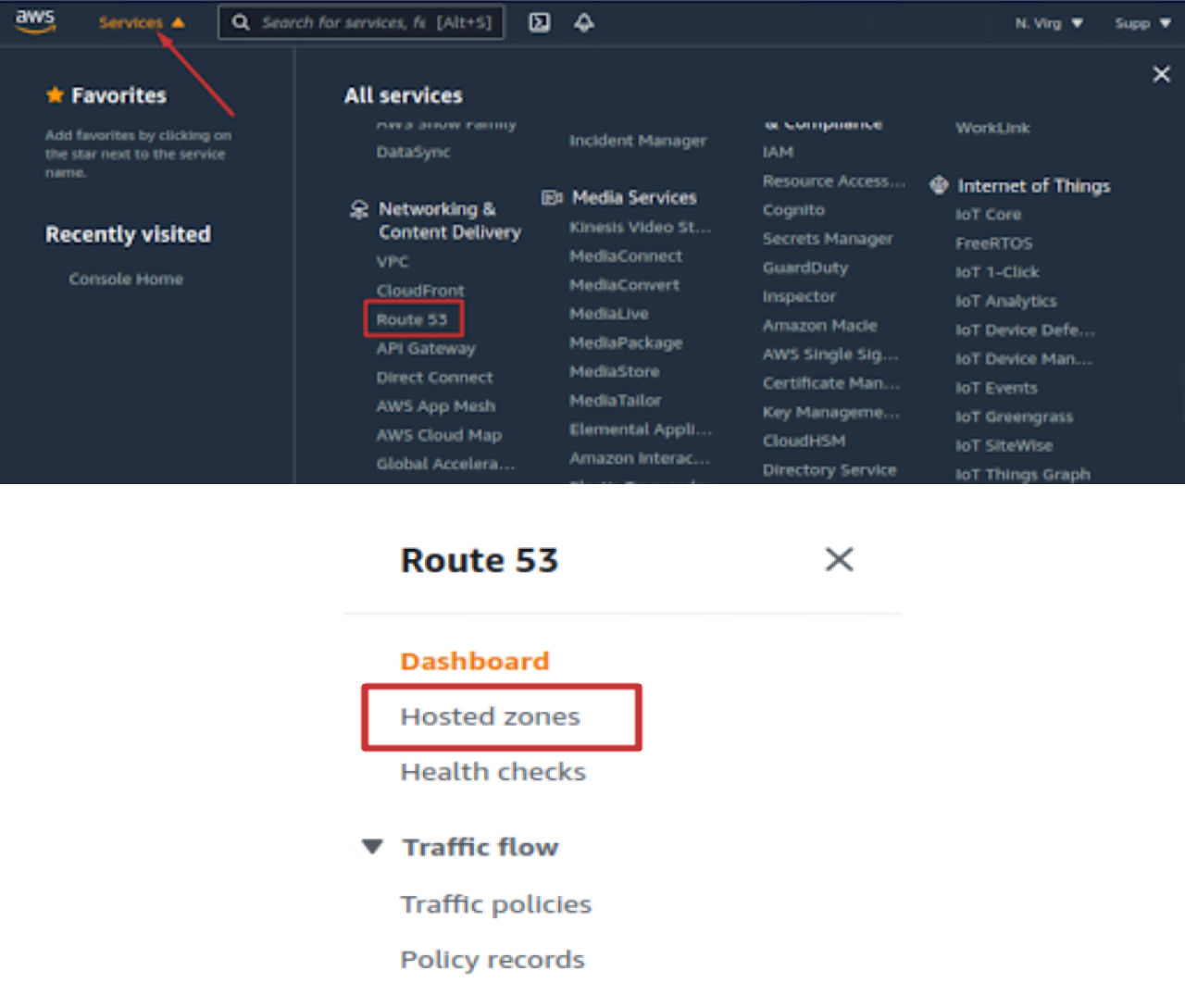The width and height of the screenshot is (1185, 1008).
Task: Open the N. Virg region dropdown
Action: point(1049,23)
